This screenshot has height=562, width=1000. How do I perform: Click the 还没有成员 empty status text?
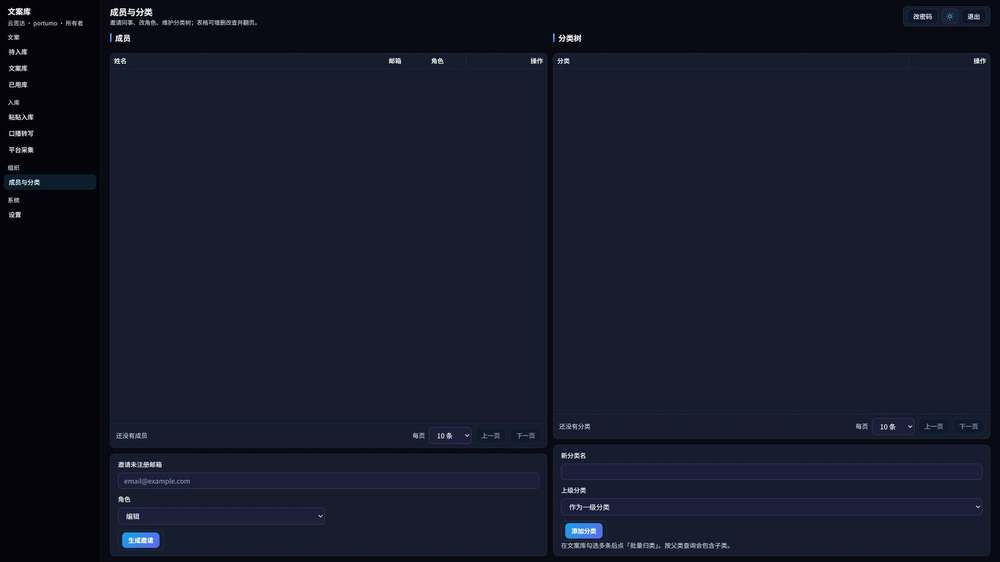pyautogui.click(x=131, y=436)
